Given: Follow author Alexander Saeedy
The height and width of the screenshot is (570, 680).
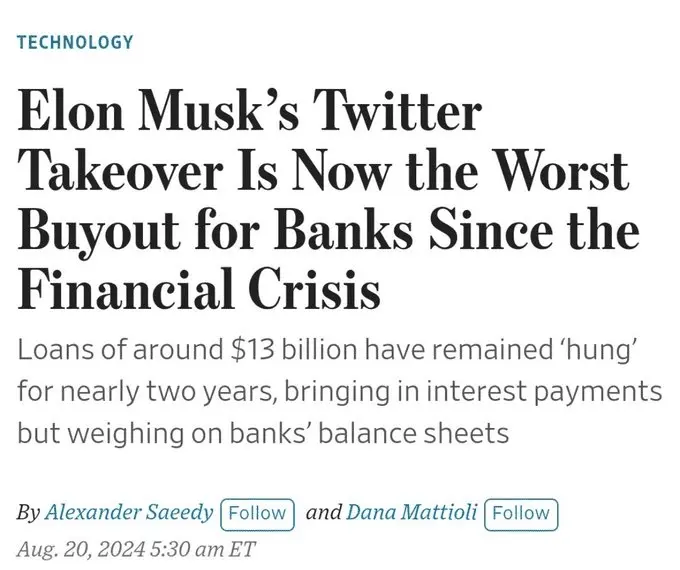Looking at the screenshot, I should pyautogui.click(x=257, y=513).
